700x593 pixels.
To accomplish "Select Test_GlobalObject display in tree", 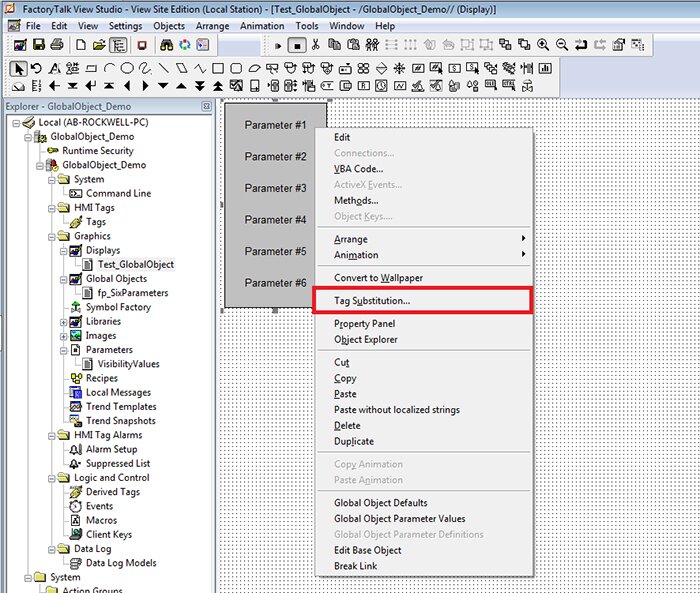I will 136,264.
